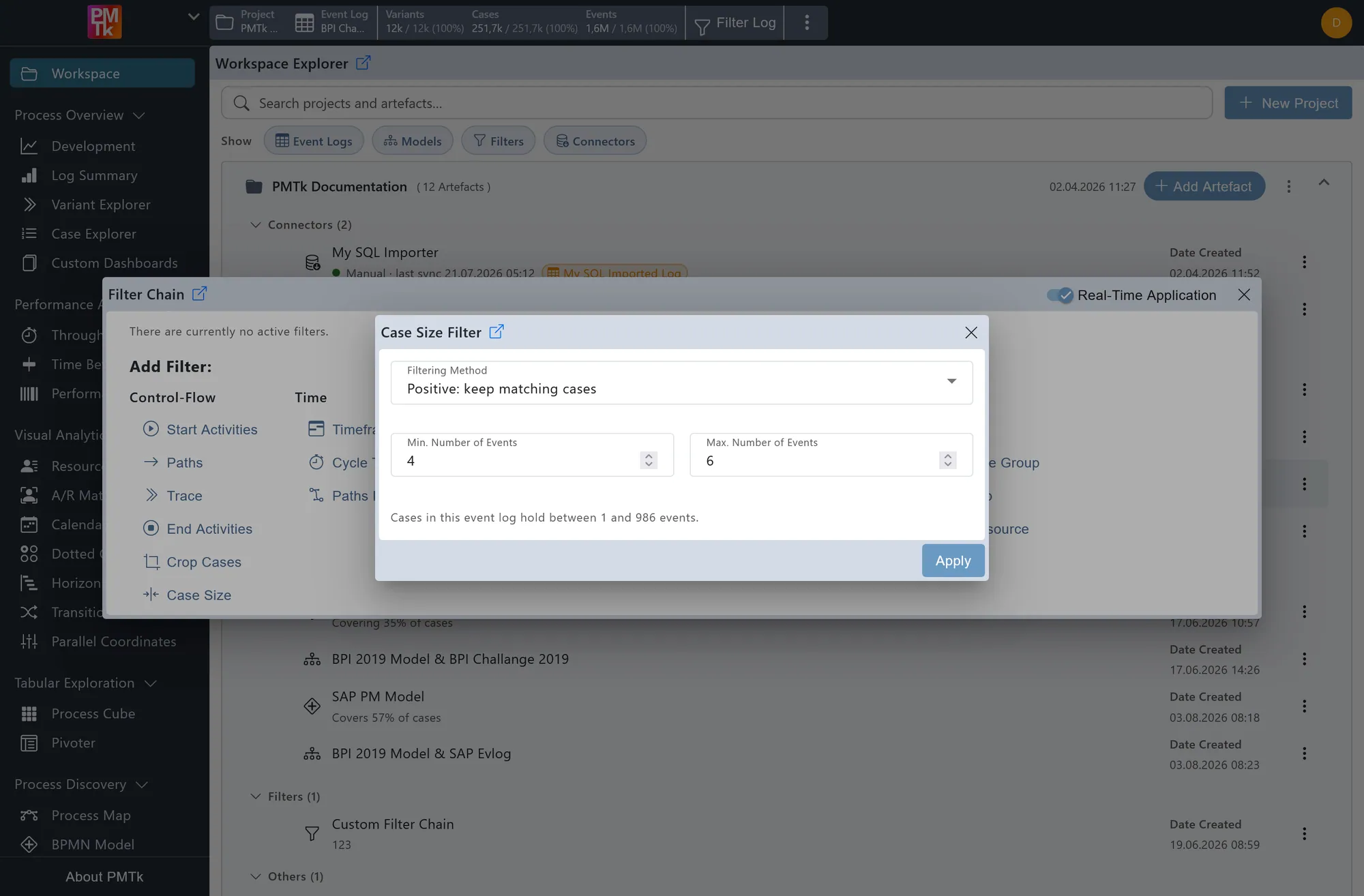Viewport: 1364px width, 896px height.
Task: Open Log Summary from sidebar
Action: 94,175
